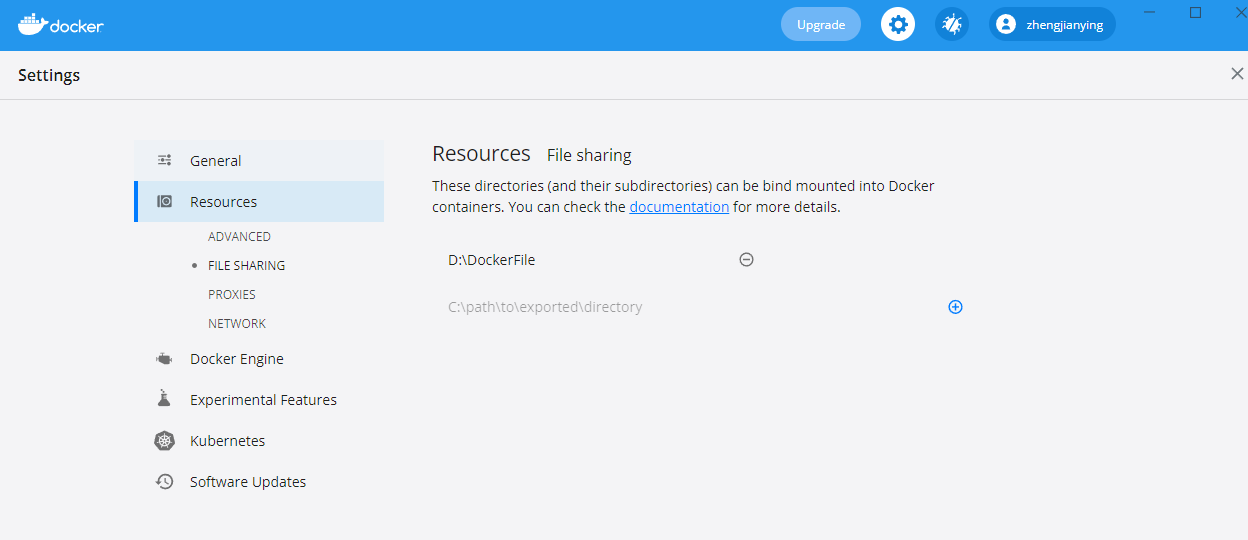Viewport: 1248px width, 540px height.
Task: Open the documentation link
Action: point(679,207)
